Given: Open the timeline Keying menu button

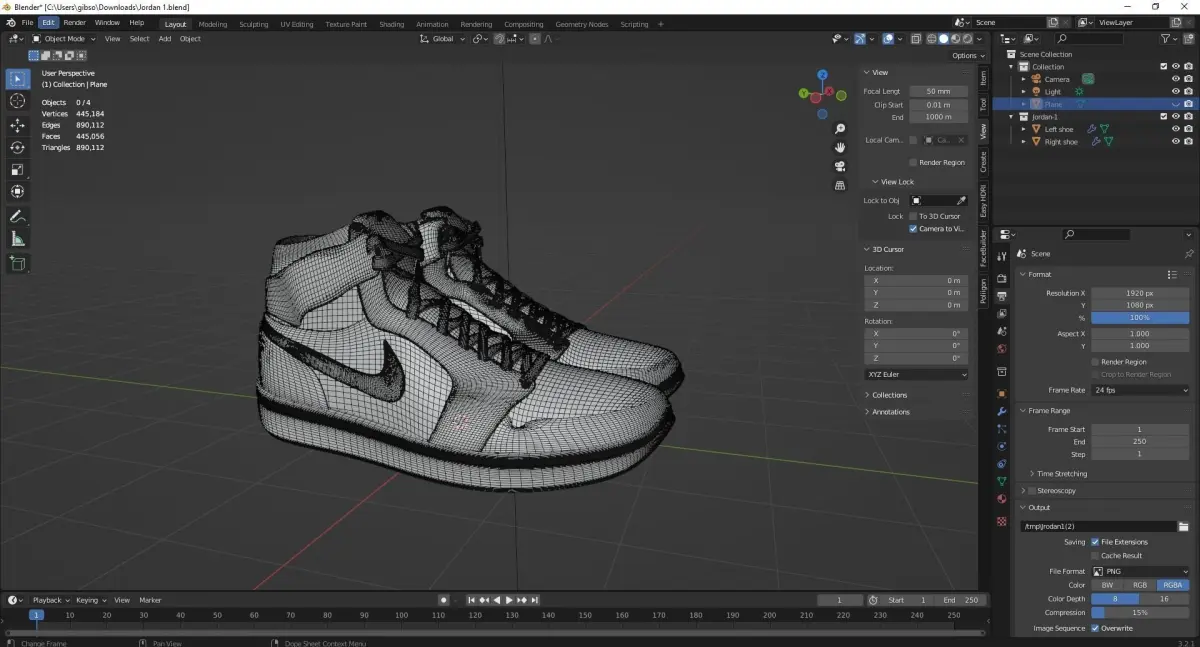Looking at the screenshot, I should tap(89, 600).
